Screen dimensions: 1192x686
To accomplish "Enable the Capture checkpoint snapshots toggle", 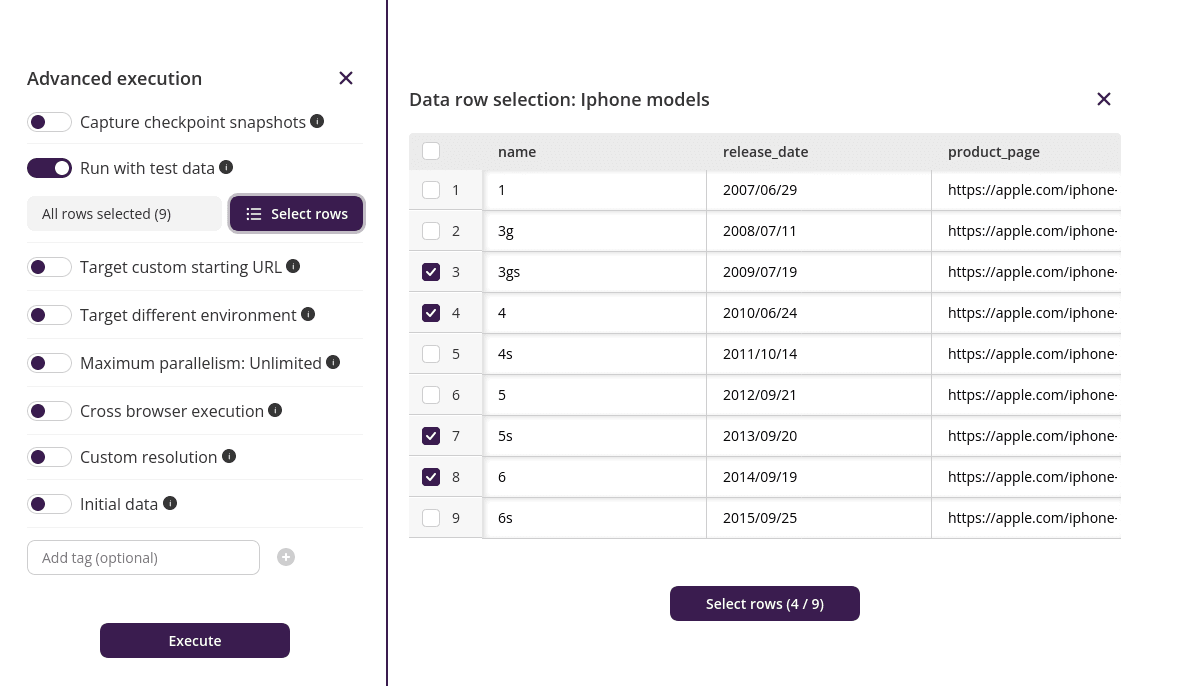I will 50,121.
